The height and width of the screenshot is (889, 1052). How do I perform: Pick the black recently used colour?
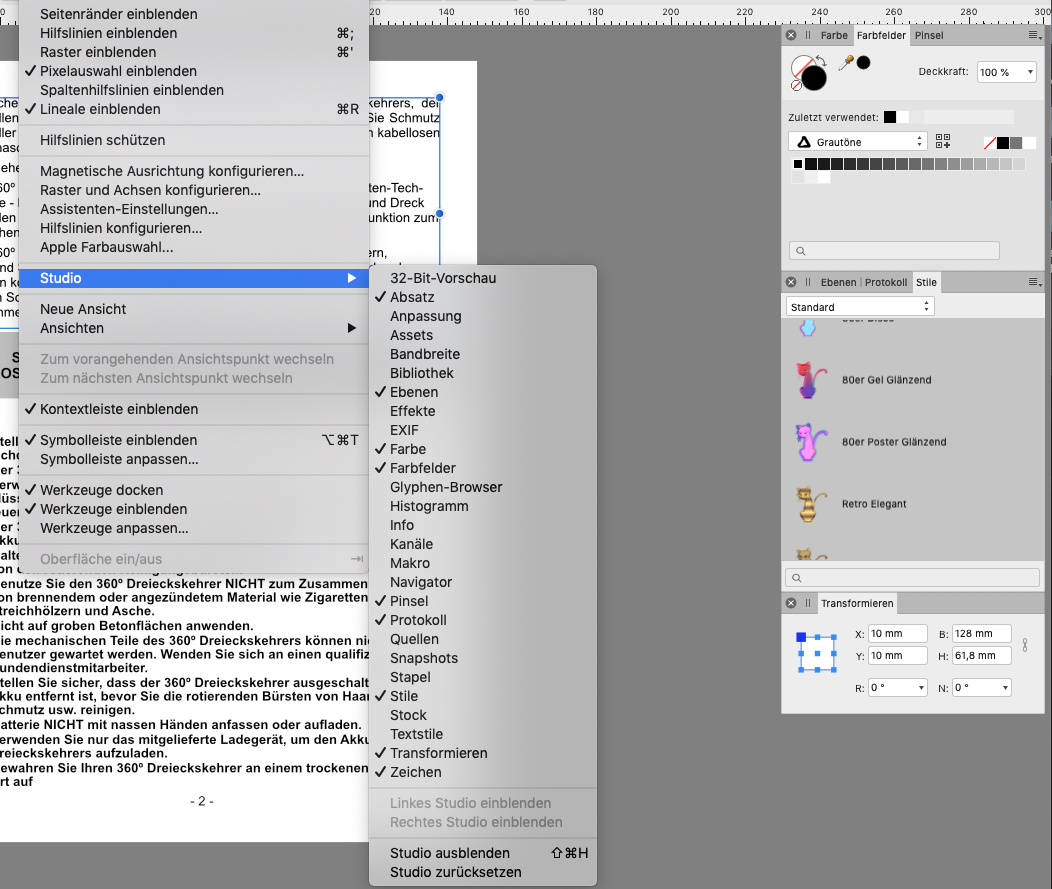pyautogui.click(x=890, y=117)
